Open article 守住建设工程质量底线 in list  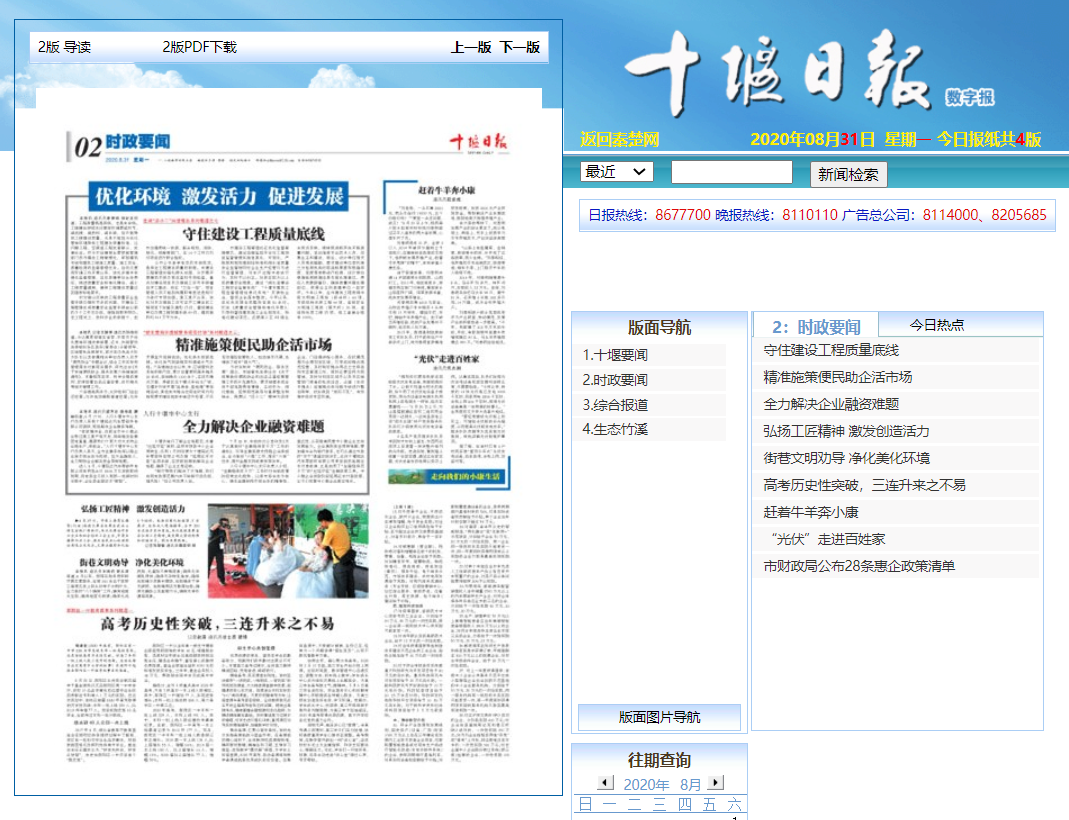pos(831,350)
